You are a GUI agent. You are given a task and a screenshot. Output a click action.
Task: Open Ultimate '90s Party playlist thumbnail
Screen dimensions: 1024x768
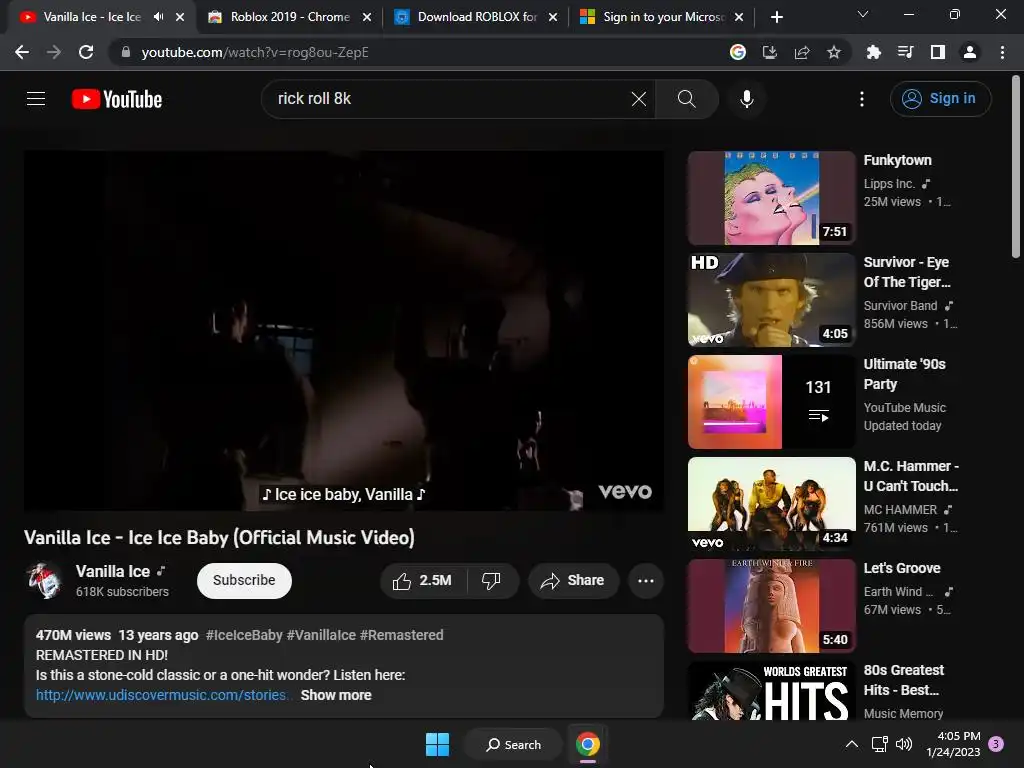pos(771,402)
